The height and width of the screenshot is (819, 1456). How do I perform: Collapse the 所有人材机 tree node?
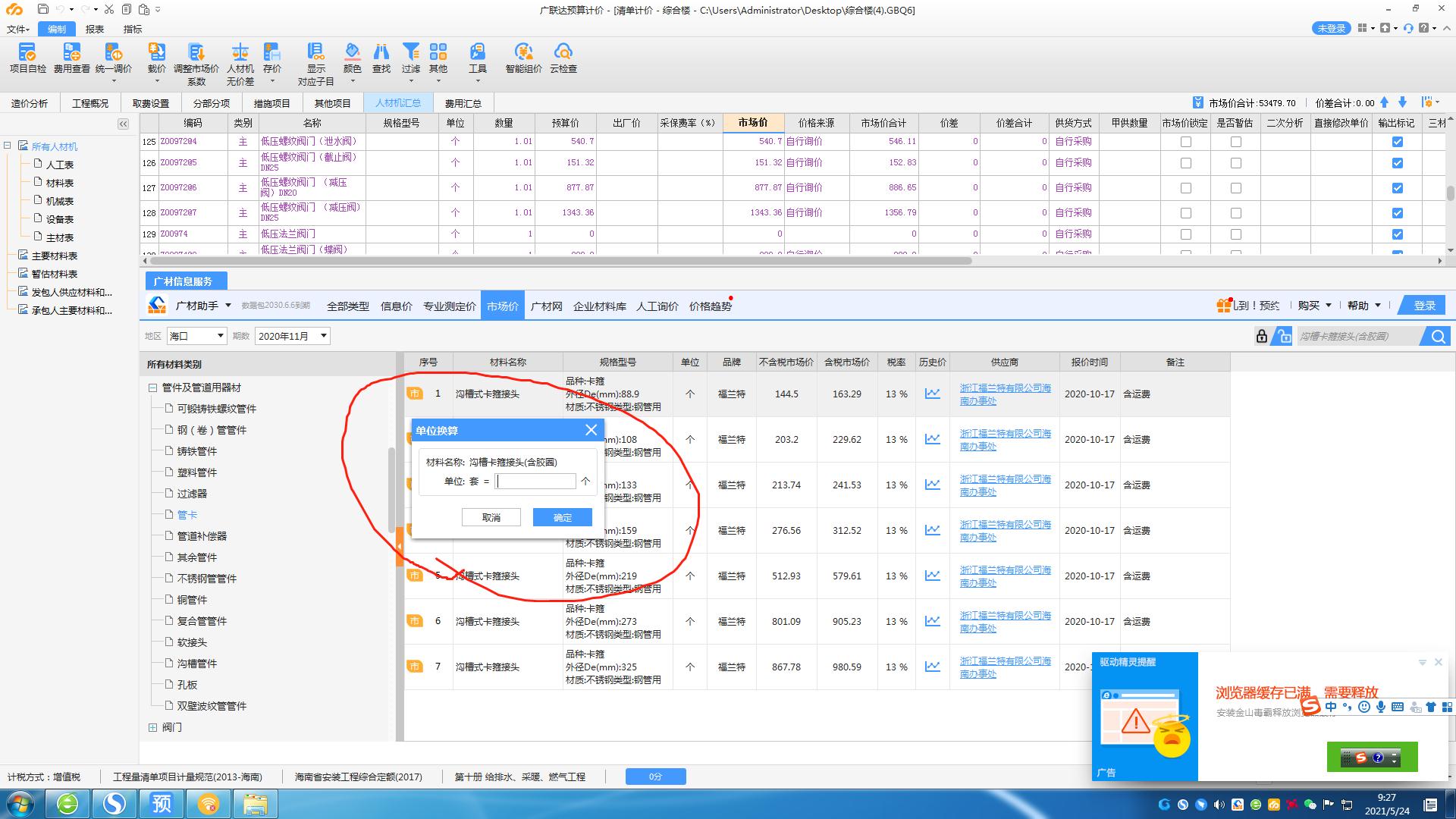(8, 146)
